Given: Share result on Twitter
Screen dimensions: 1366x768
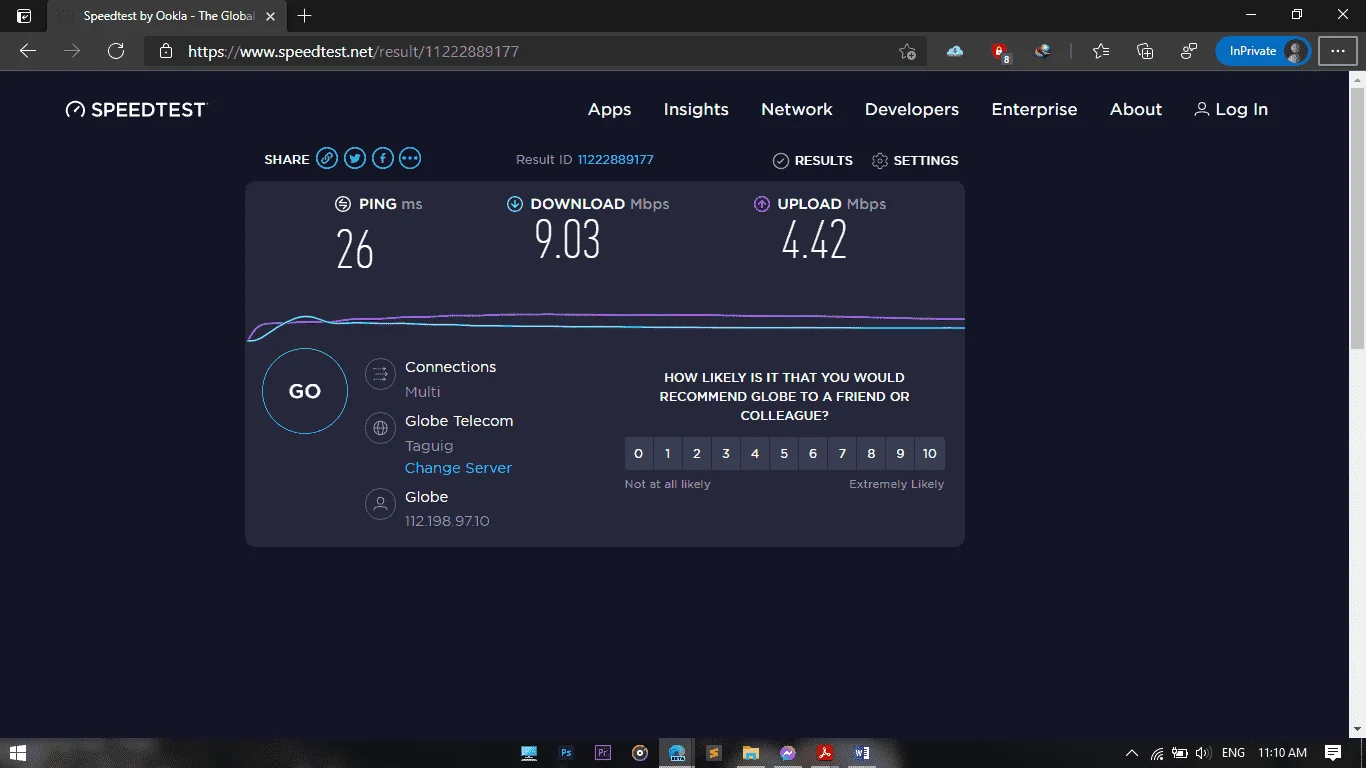Looking at the screenshot, I should pos(354,158).
